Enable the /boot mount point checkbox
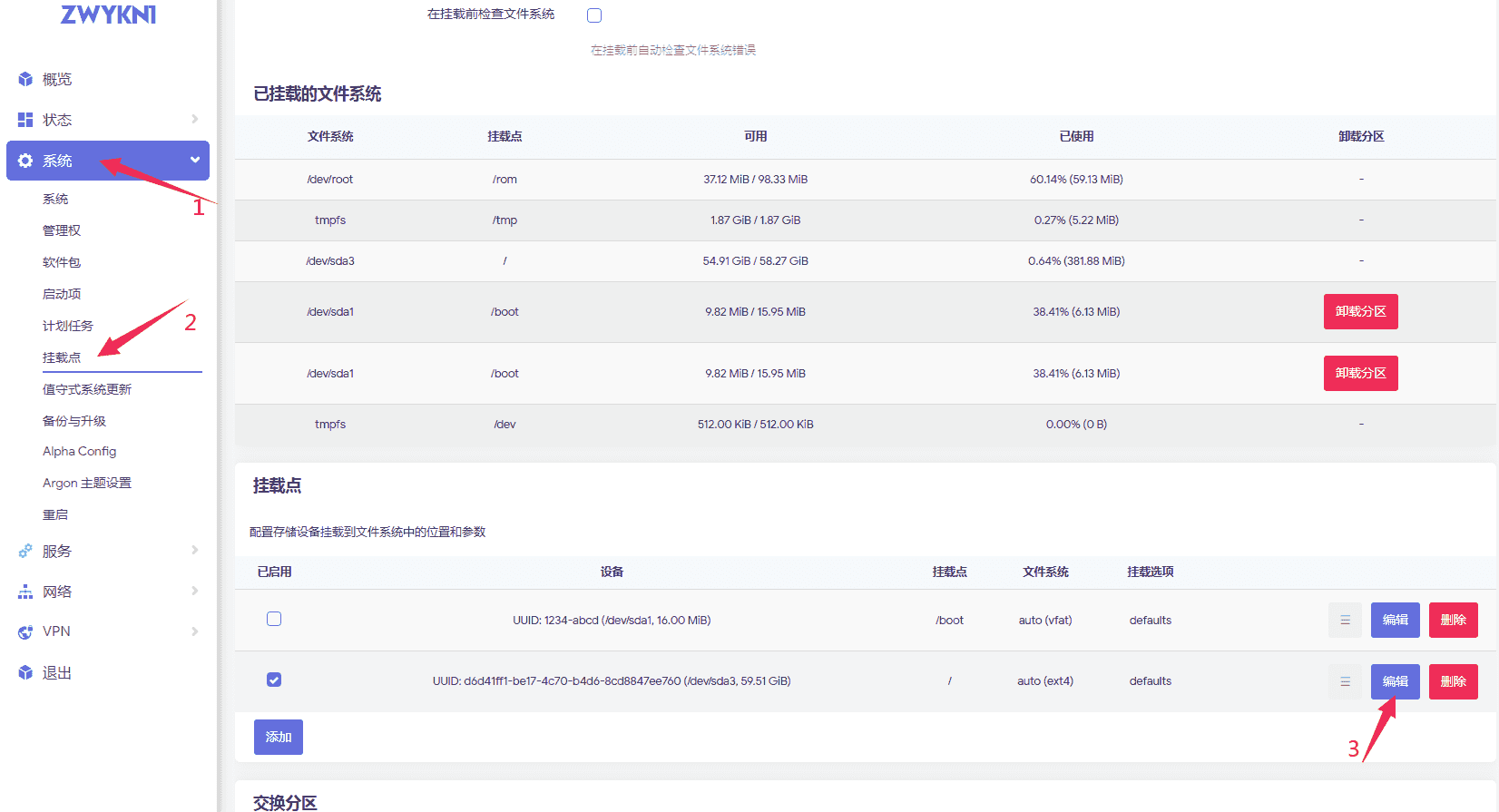This screenshot has height=812, width=1499. click(274, 619)
